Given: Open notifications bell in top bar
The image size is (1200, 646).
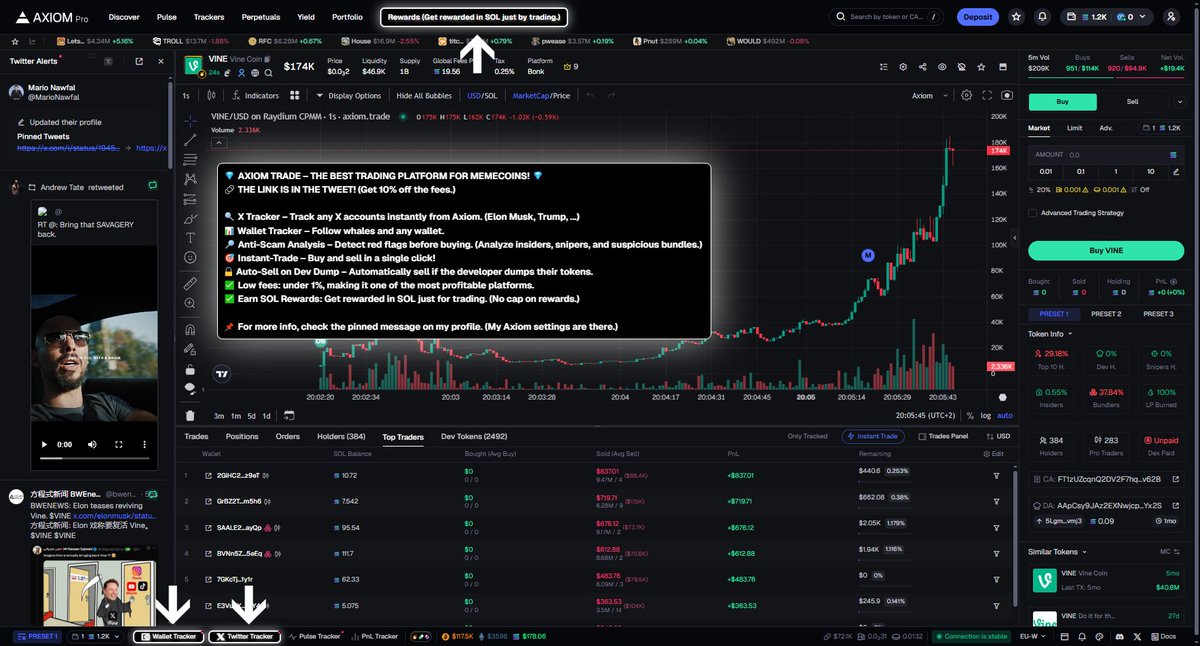Looking at the screenshot, I should [1043, 17].
